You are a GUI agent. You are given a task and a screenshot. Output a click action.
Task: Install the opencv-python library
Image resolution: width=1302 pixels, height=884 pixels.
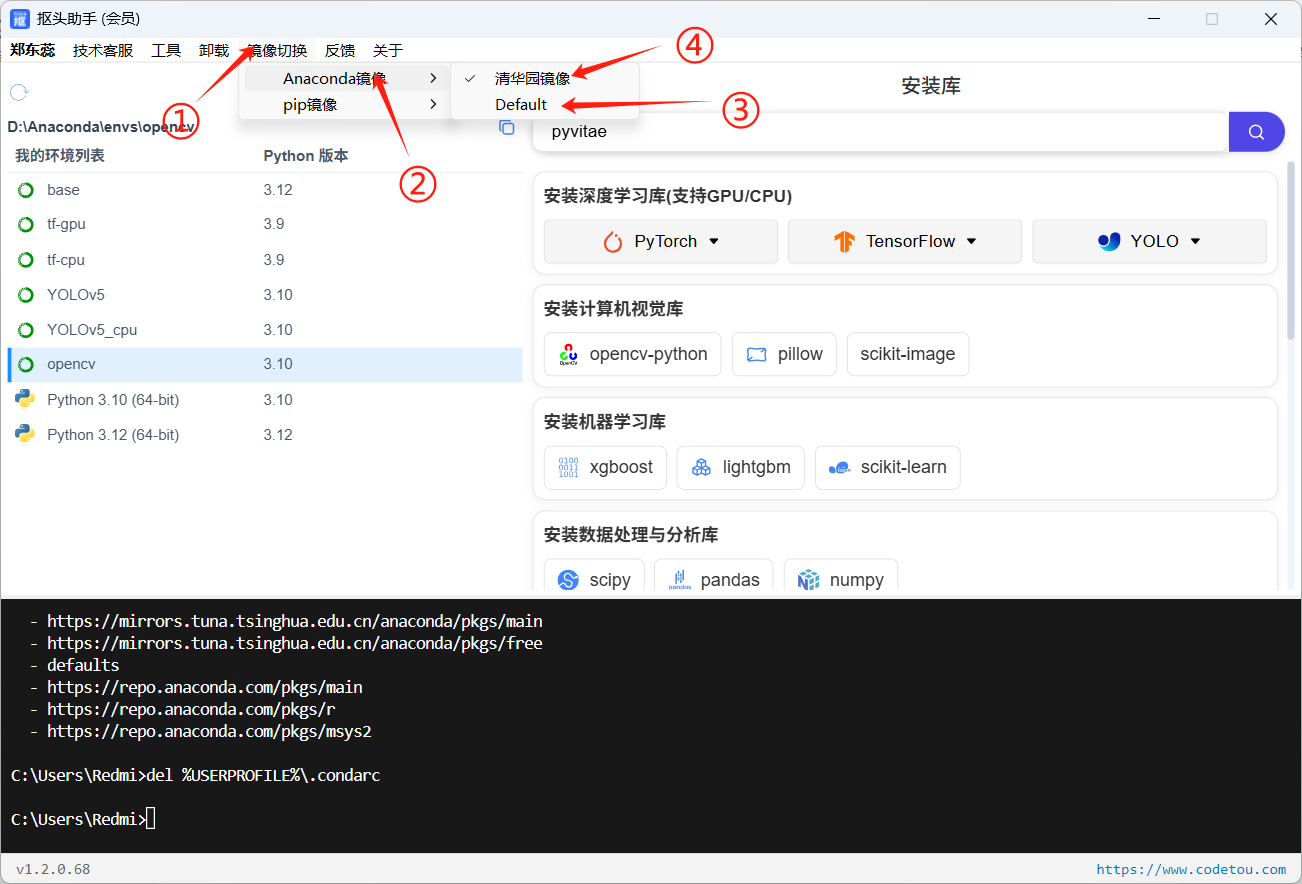(632, 354)
